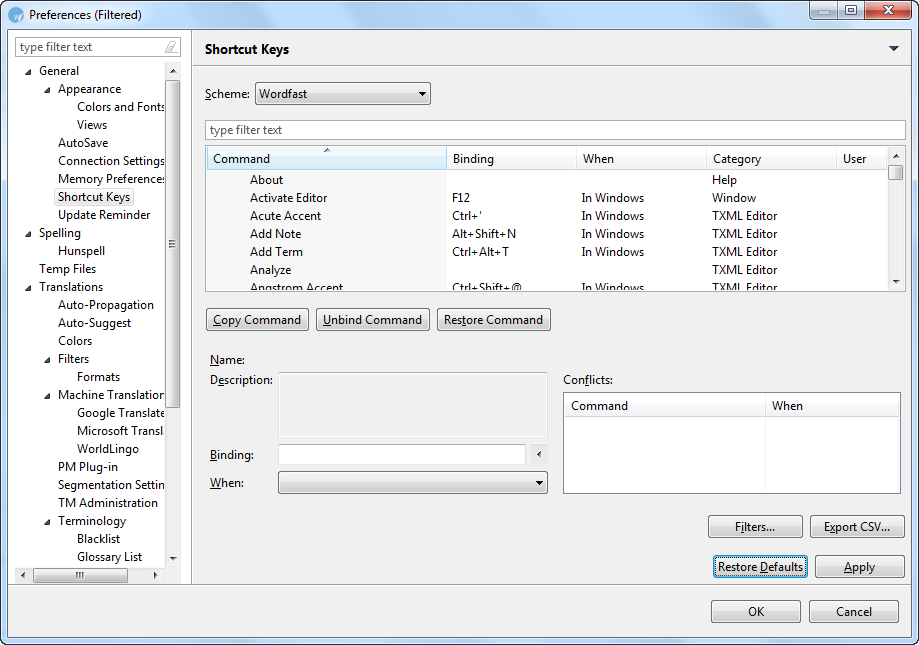Image resolution: width=919 pixels, height=645 pixels.
Task: Collapse the General tree node
Action: 28,71
